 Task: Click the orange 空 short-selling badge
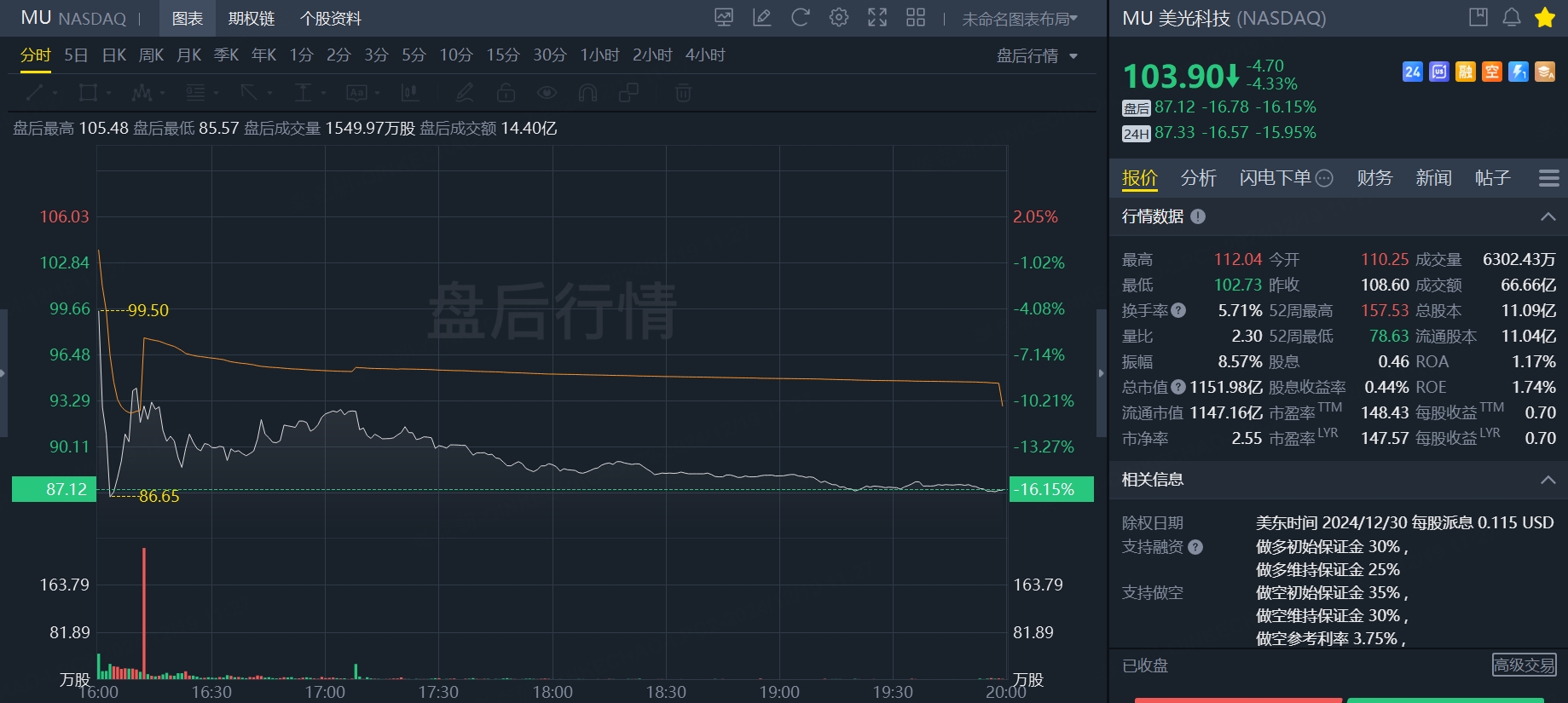point(1491,72)
